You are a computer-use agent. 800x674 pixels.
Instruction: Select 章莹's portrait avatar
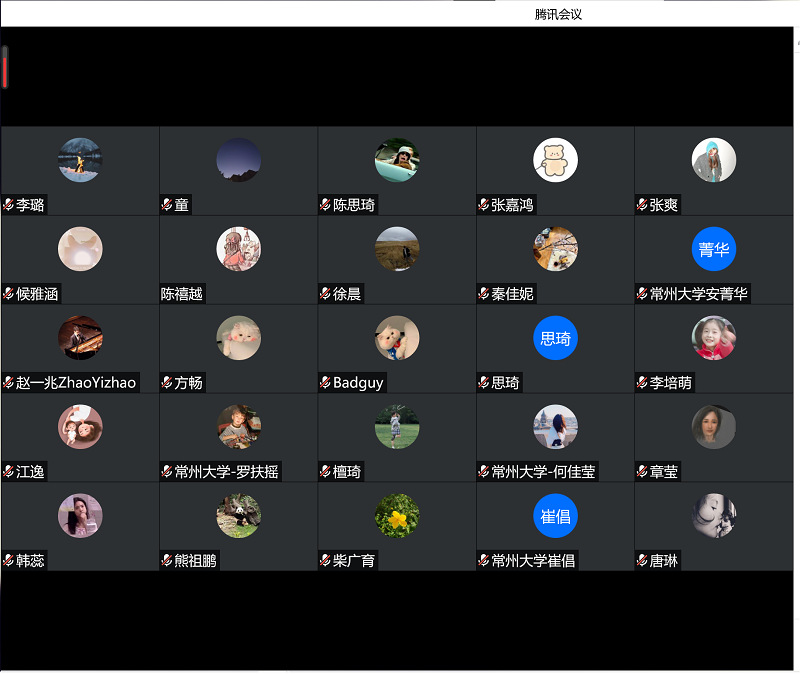coord(714,427)
